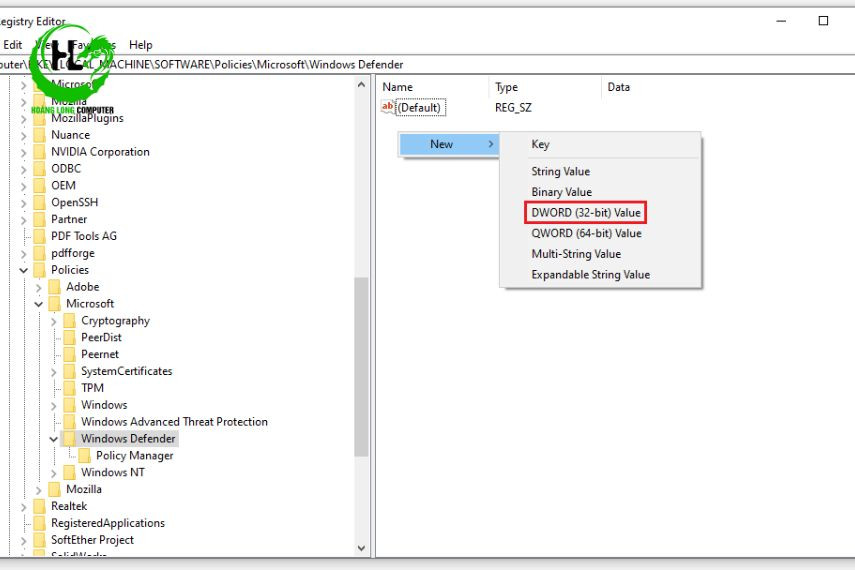
Task: Sort by the Name column header
Action: pyautogui.click(x=398, y=87)
